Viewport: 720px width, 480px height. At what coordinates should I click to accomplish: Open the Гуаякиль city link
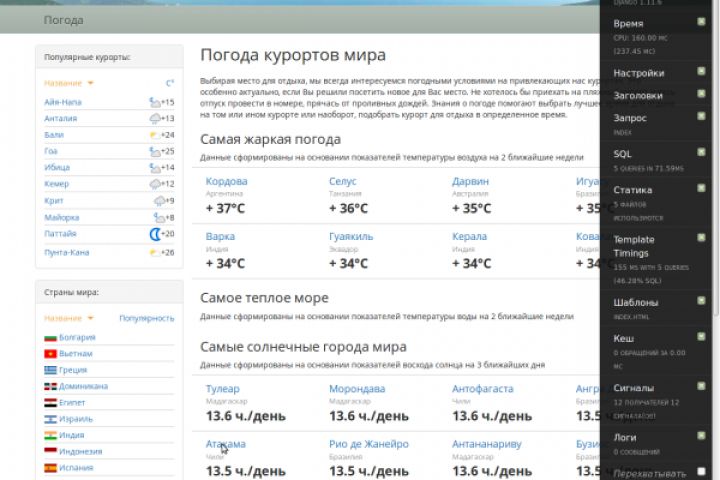coord(351,237)
